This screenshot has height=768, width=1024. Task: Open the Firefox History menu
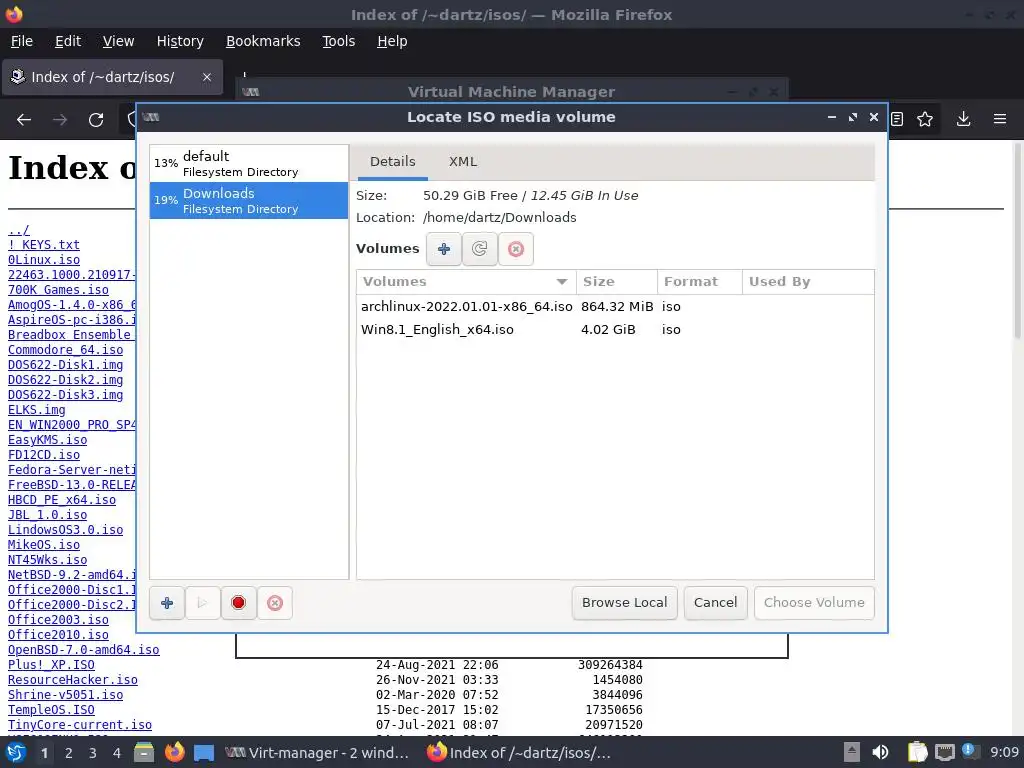pos(180,41)
